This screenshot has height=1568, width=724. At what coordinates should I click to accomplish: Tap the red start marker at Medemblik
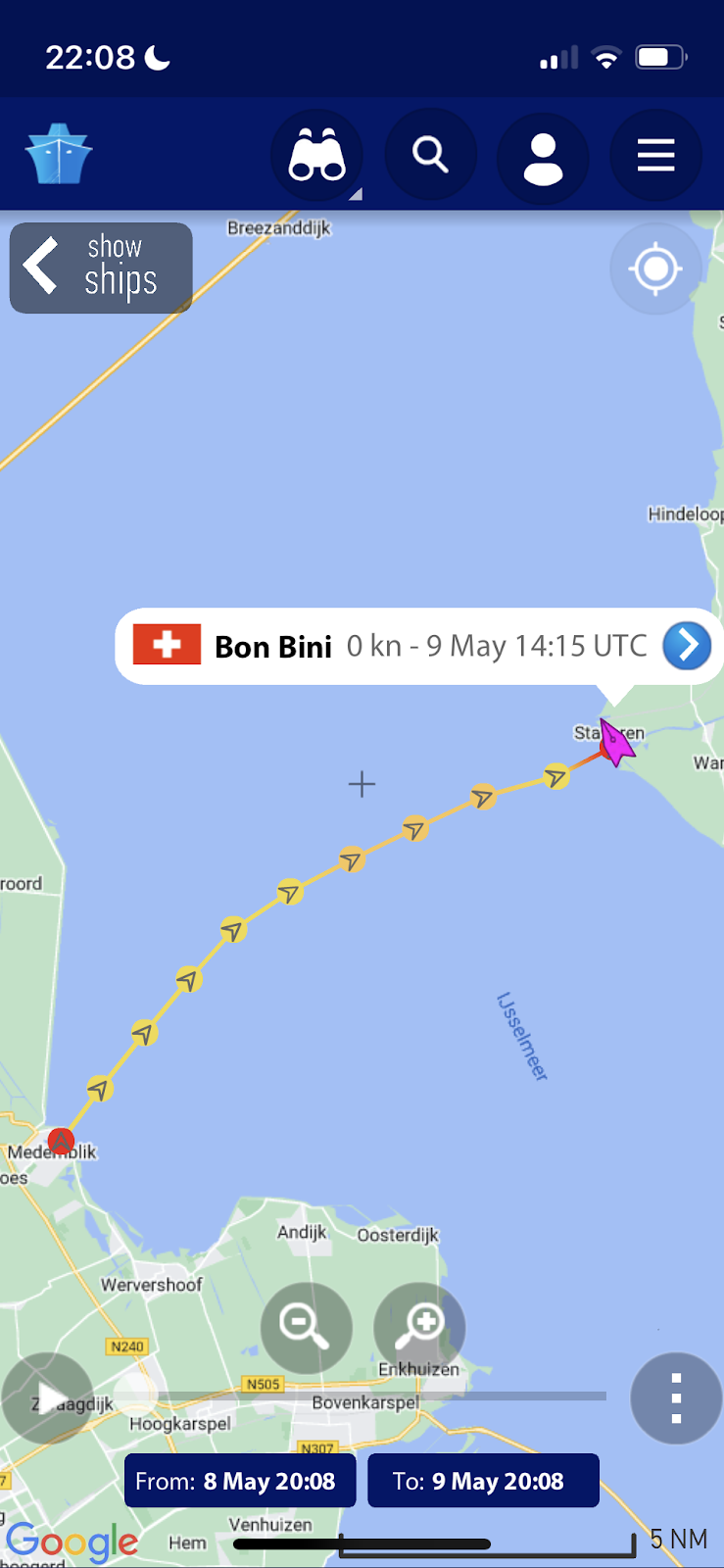(61, 1141)
